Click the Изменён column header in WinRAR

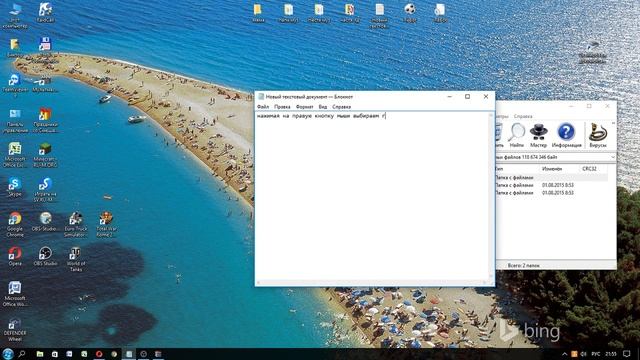point(552,169)
